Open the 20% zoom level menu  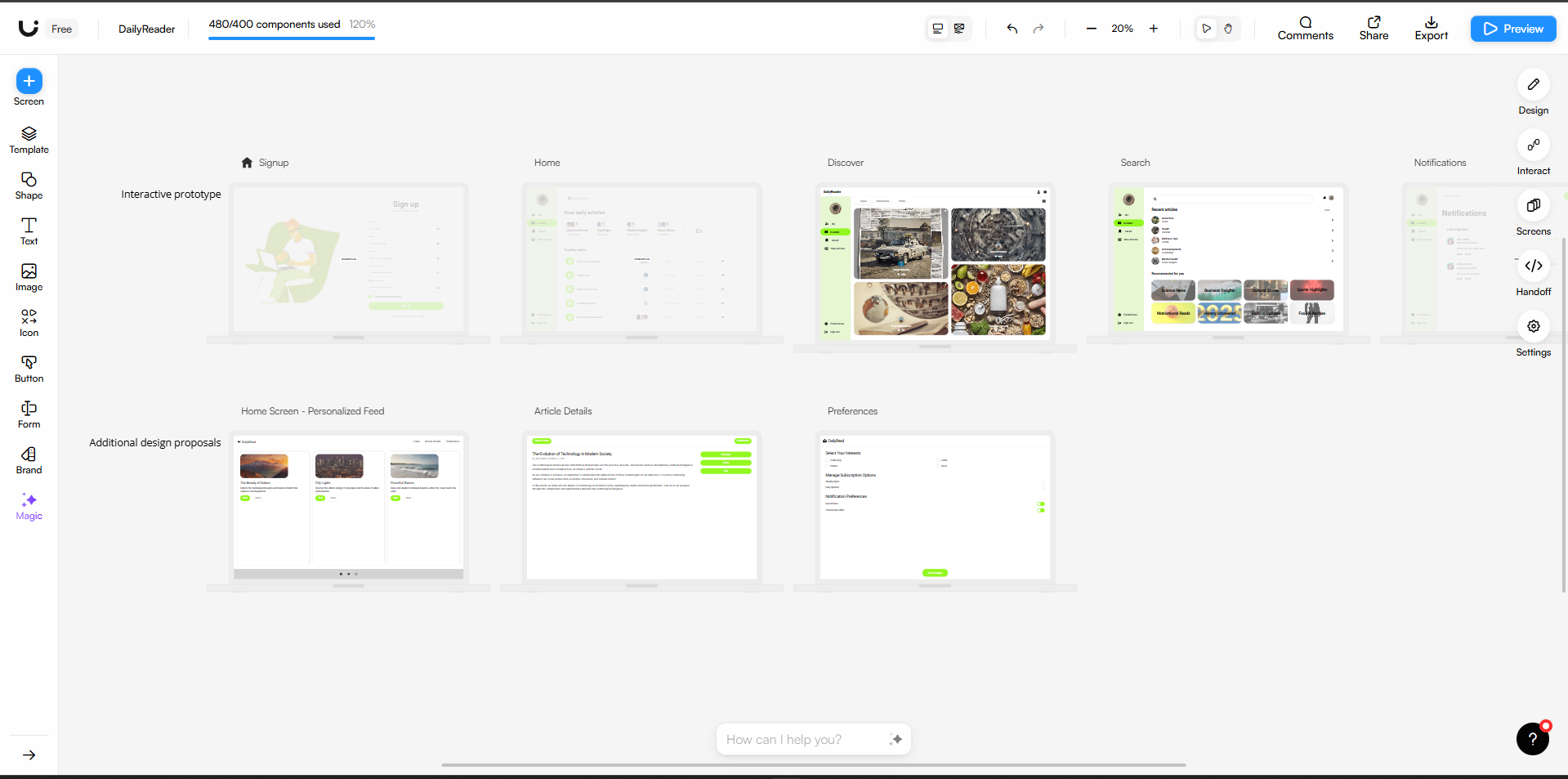point(1122,29)
